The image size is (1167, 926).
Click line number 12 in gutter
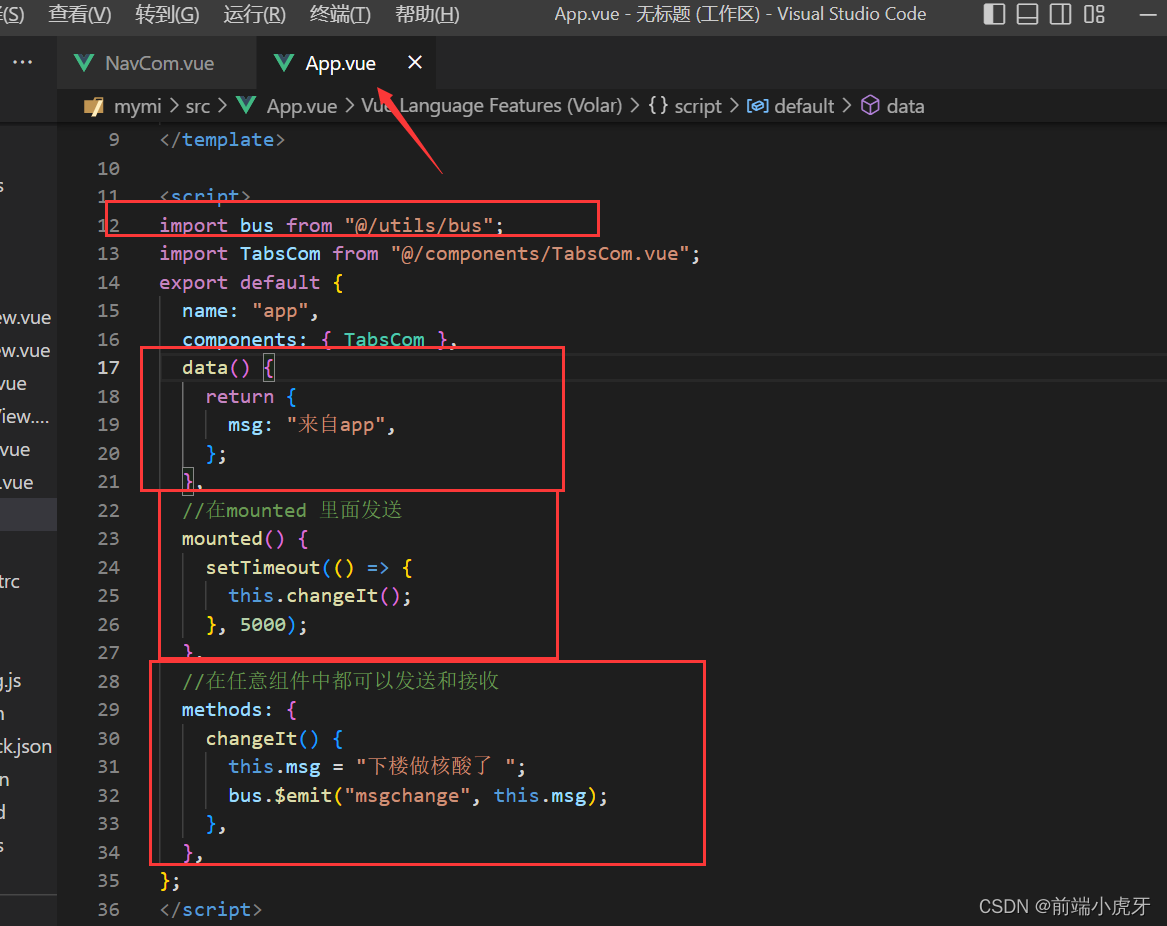[109, 226]
